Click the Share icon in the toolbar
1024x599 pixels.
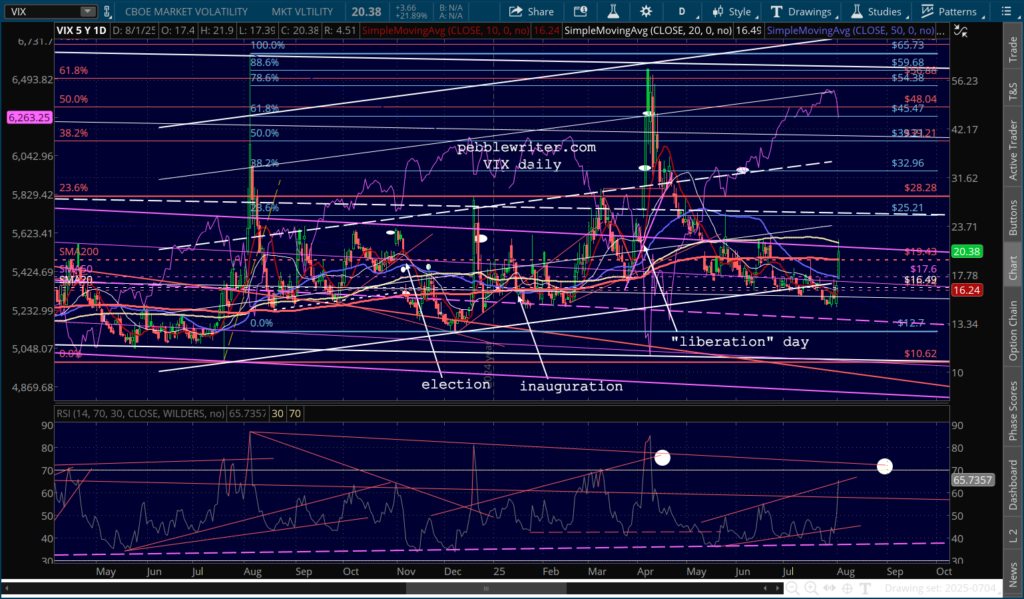[x=531, y=12]
